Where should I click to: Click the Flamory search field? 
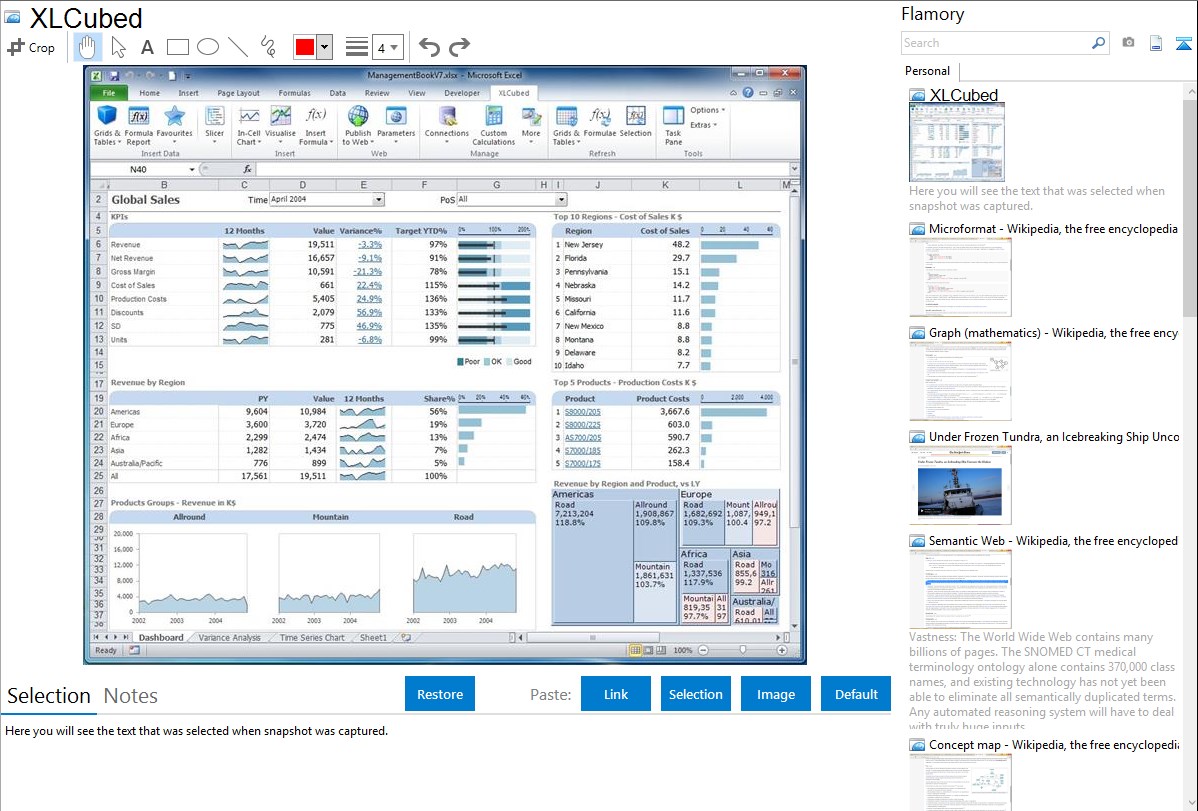[995, 43]
